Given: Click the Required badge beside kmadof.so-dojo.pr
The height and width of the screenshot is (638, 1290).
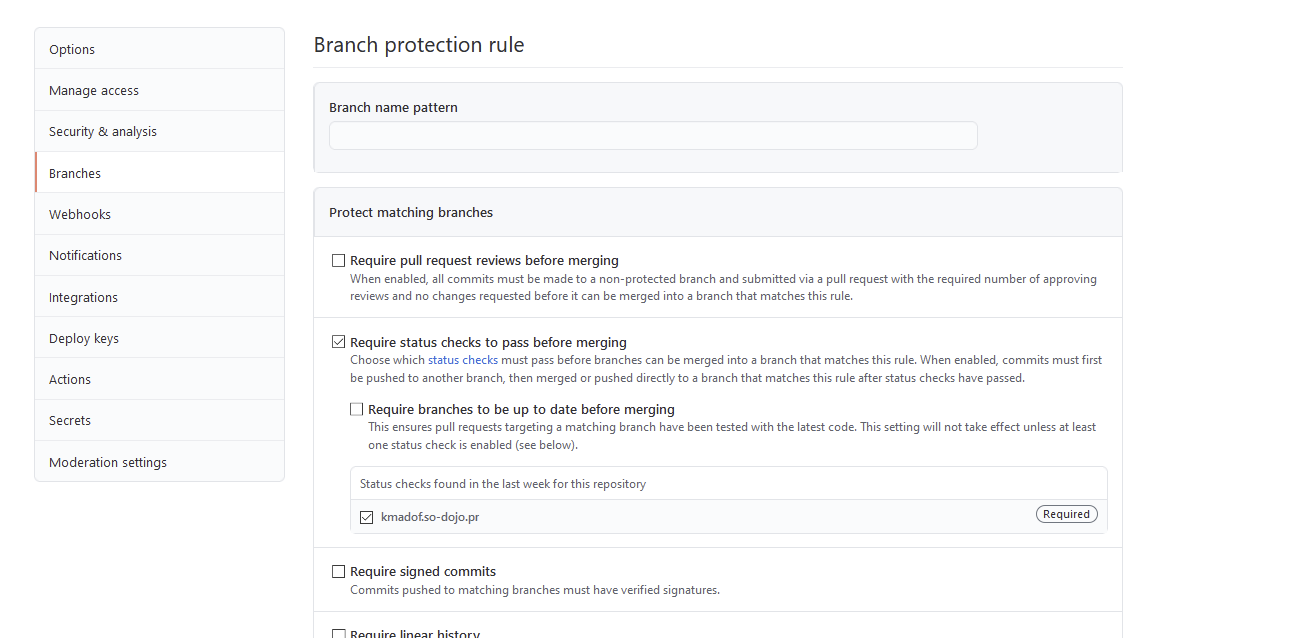Looking at the screenshot, I should pyautogui.click(x=1066, y=514).
